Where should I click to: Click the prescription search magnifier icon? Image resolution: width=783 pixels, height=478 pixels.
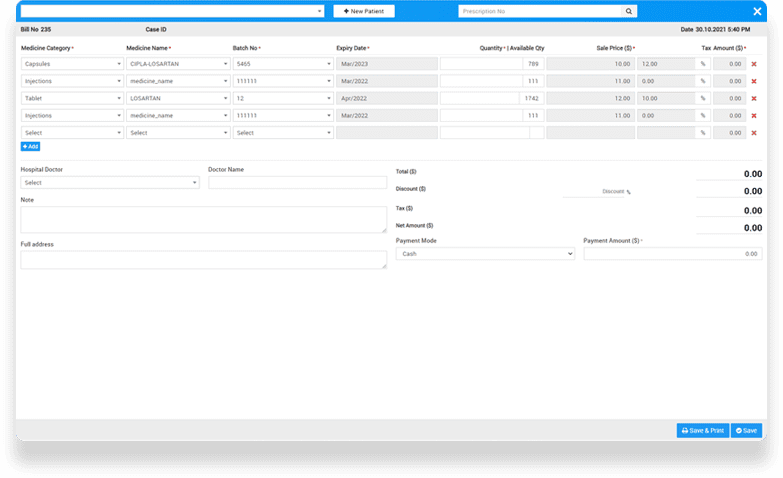click(x=628, y=11)
